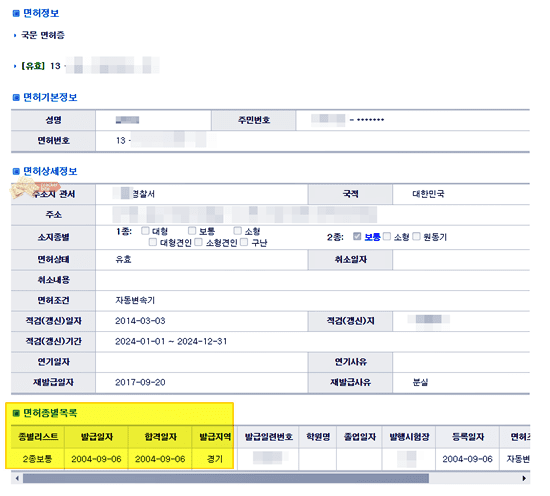This screenshot has width=550, height=496.
Task: Click the 면허정보 section heading
Action: [41, 13]
